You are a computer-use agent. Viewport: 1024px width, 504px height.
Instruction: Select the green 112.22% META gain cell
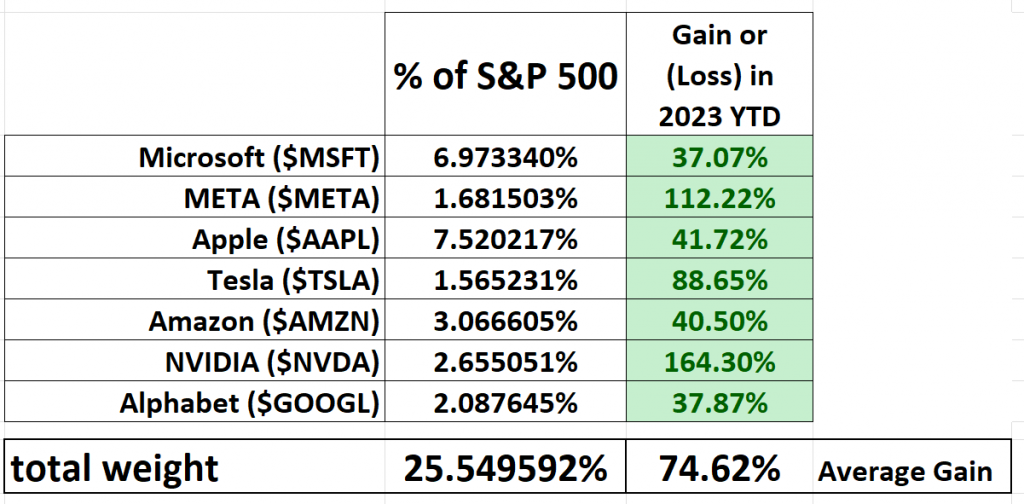click(720, 199)
